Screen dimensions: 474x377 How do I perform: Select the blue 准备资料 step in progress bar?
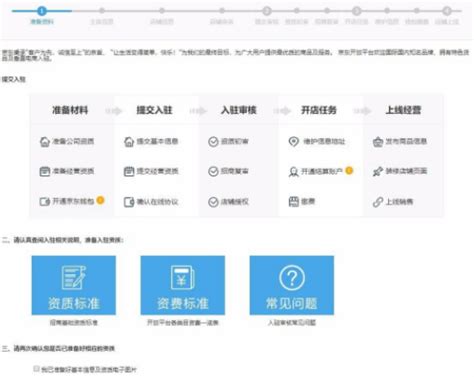(42, 11)
